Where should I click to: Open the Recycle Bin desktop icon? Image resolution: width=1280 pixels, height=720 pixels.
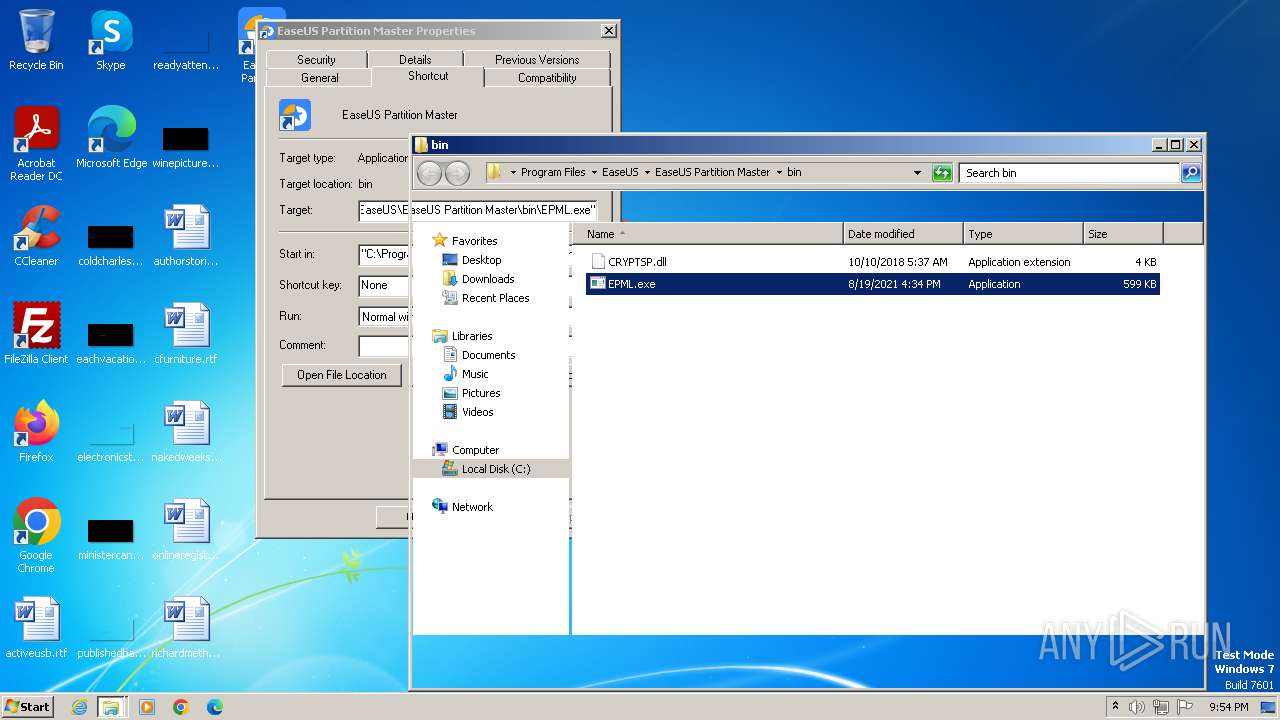(36, 40)
